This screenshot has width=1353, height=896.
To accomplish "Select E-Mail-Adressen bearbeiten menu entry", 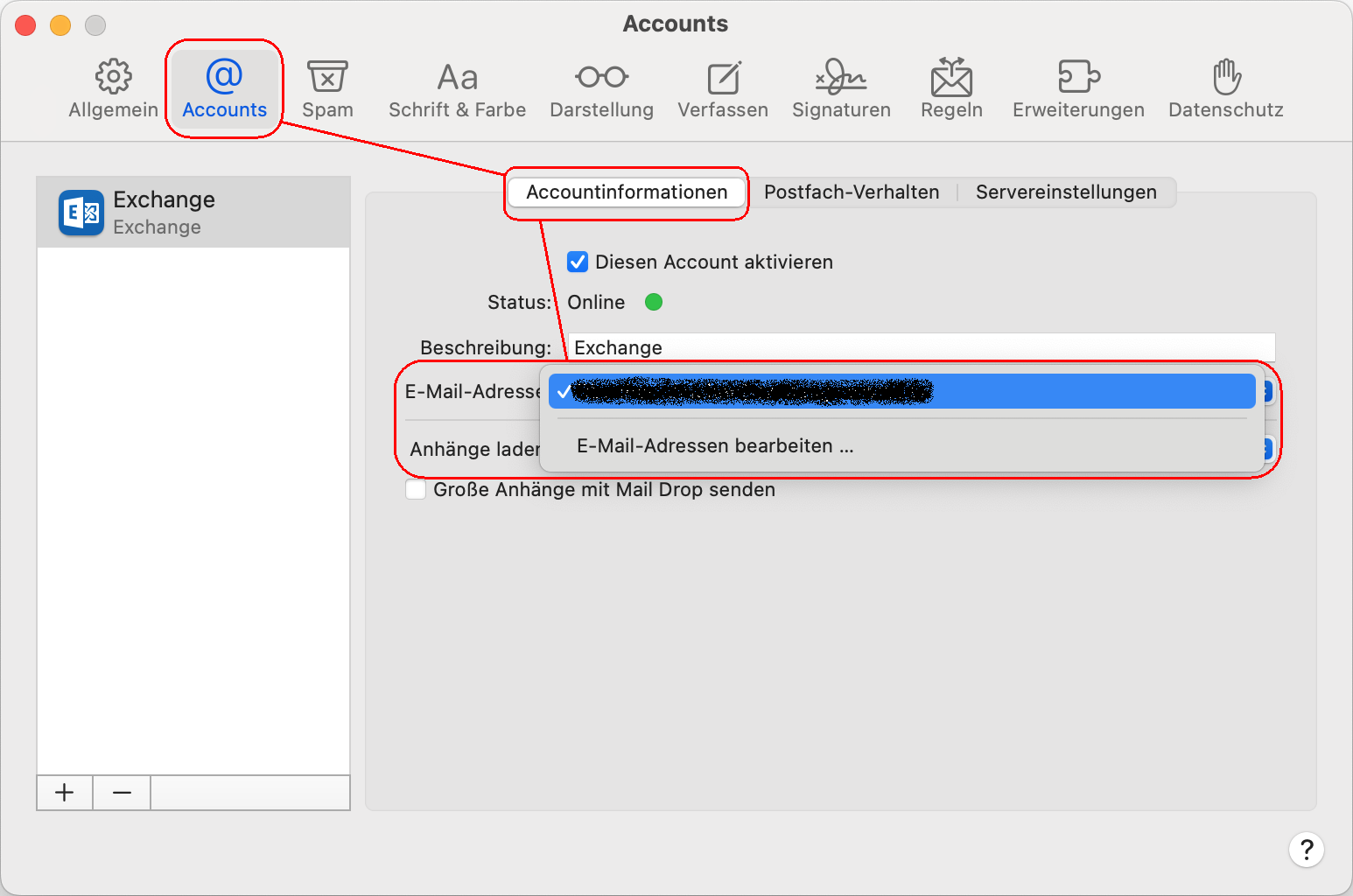I will click(x=714, y=446).
